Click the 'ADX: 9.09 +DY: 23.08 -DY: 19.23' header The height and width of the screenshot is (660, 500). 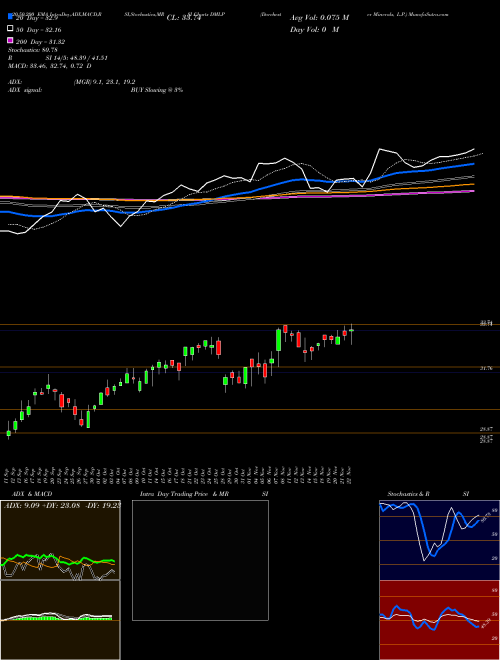tap(61, 506)
